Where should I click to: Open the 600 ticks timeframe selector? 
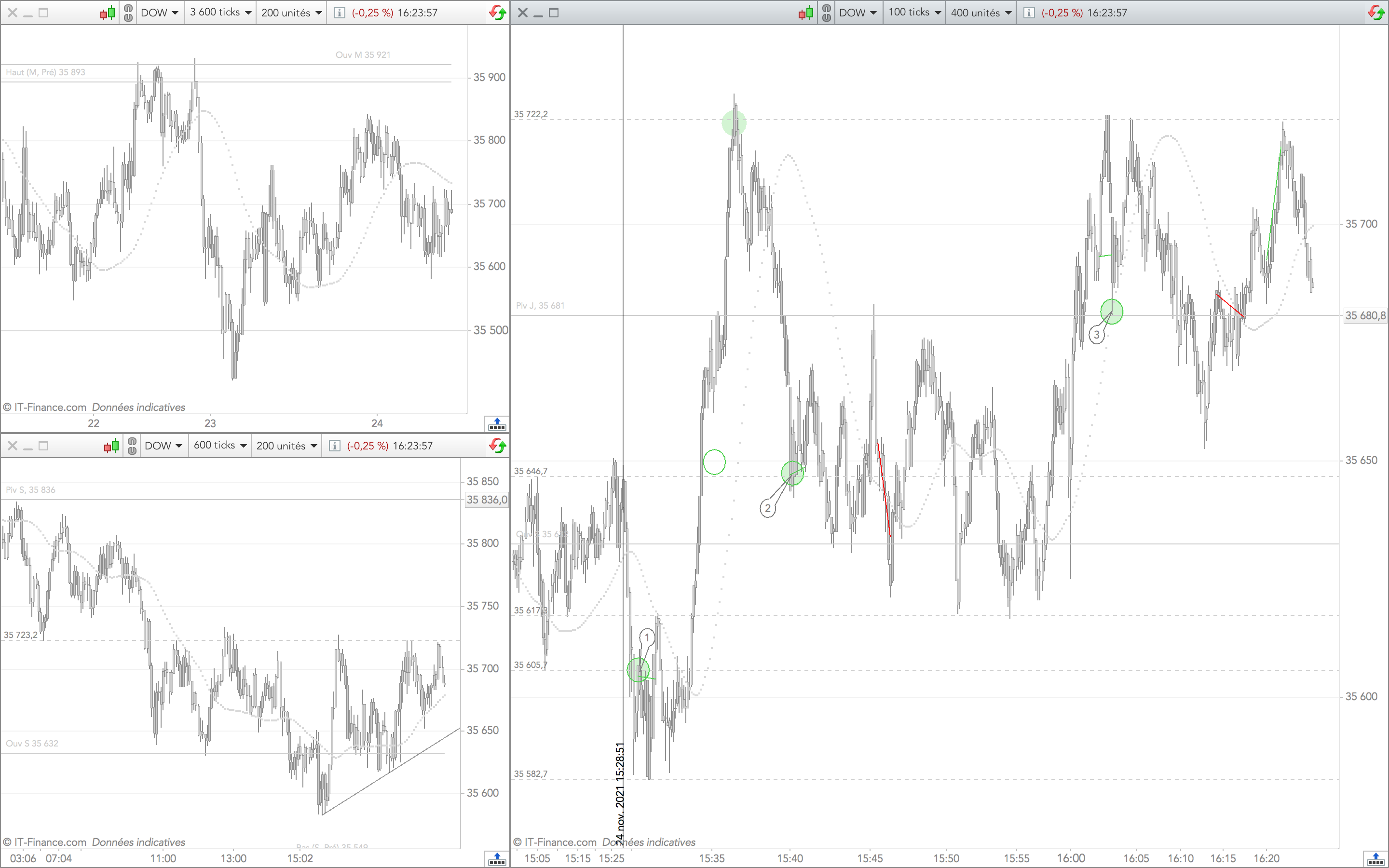220,446
